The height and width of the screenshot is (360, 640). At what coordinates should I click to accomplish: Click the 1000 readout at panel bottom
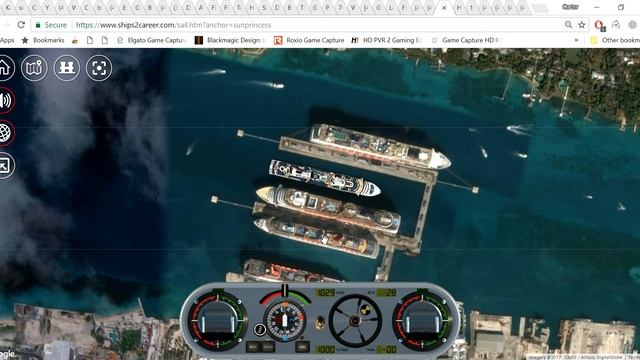pyautogui.click(x=326, y=349)
